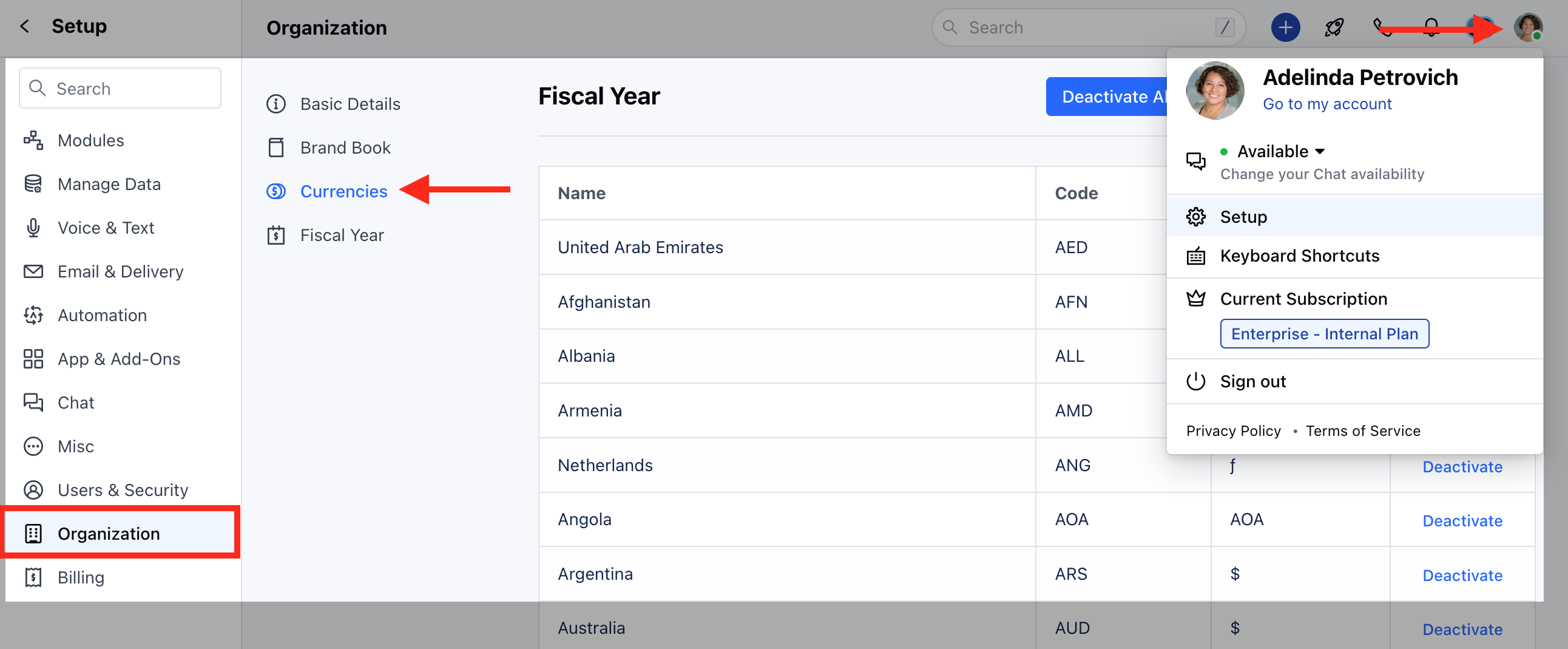Click the back arrow beside Setup

24,26
